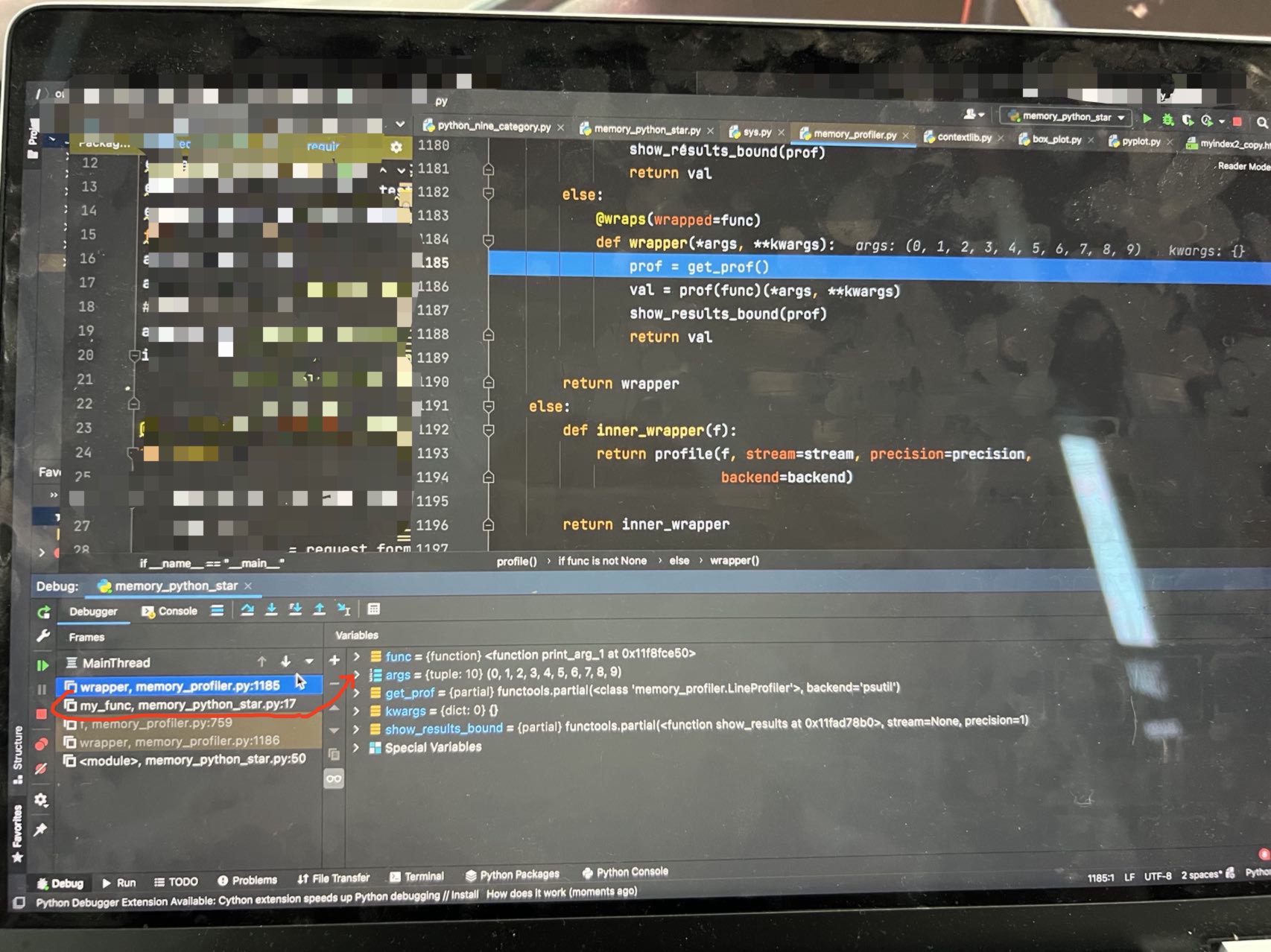Step out of the current function
The height and width of the screenshot is (952, 1271).
tap(319, 609)
